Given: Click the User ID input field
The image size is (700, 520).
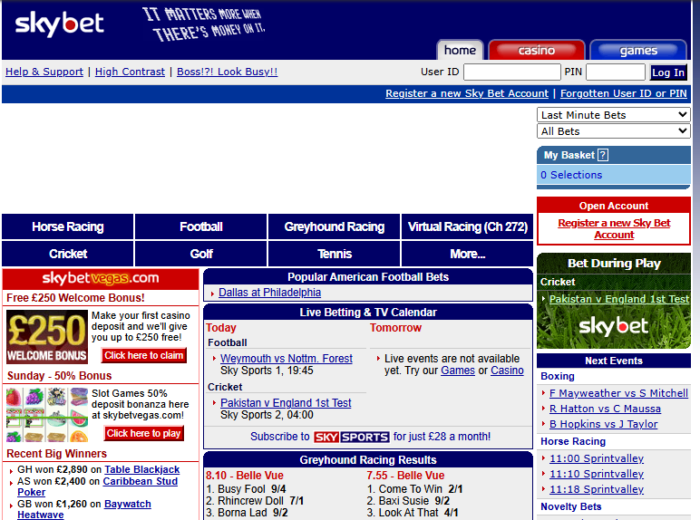Looking at the screenshot, I should pyautogui.click(x=512, y=72).
